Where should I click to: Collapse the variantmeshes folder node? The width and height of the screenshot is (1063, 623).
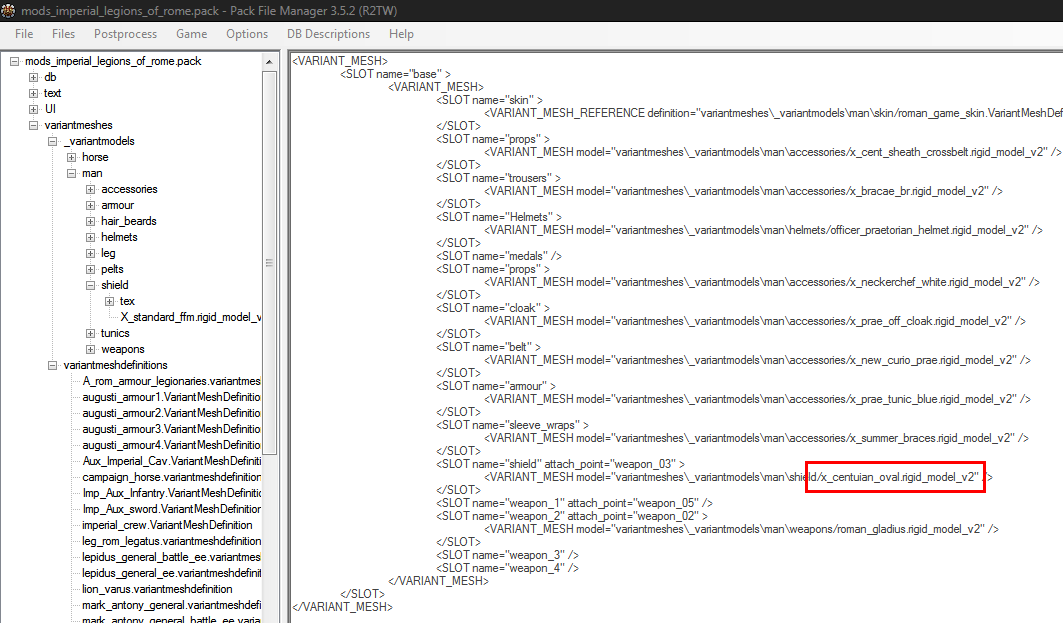(33, 125)
